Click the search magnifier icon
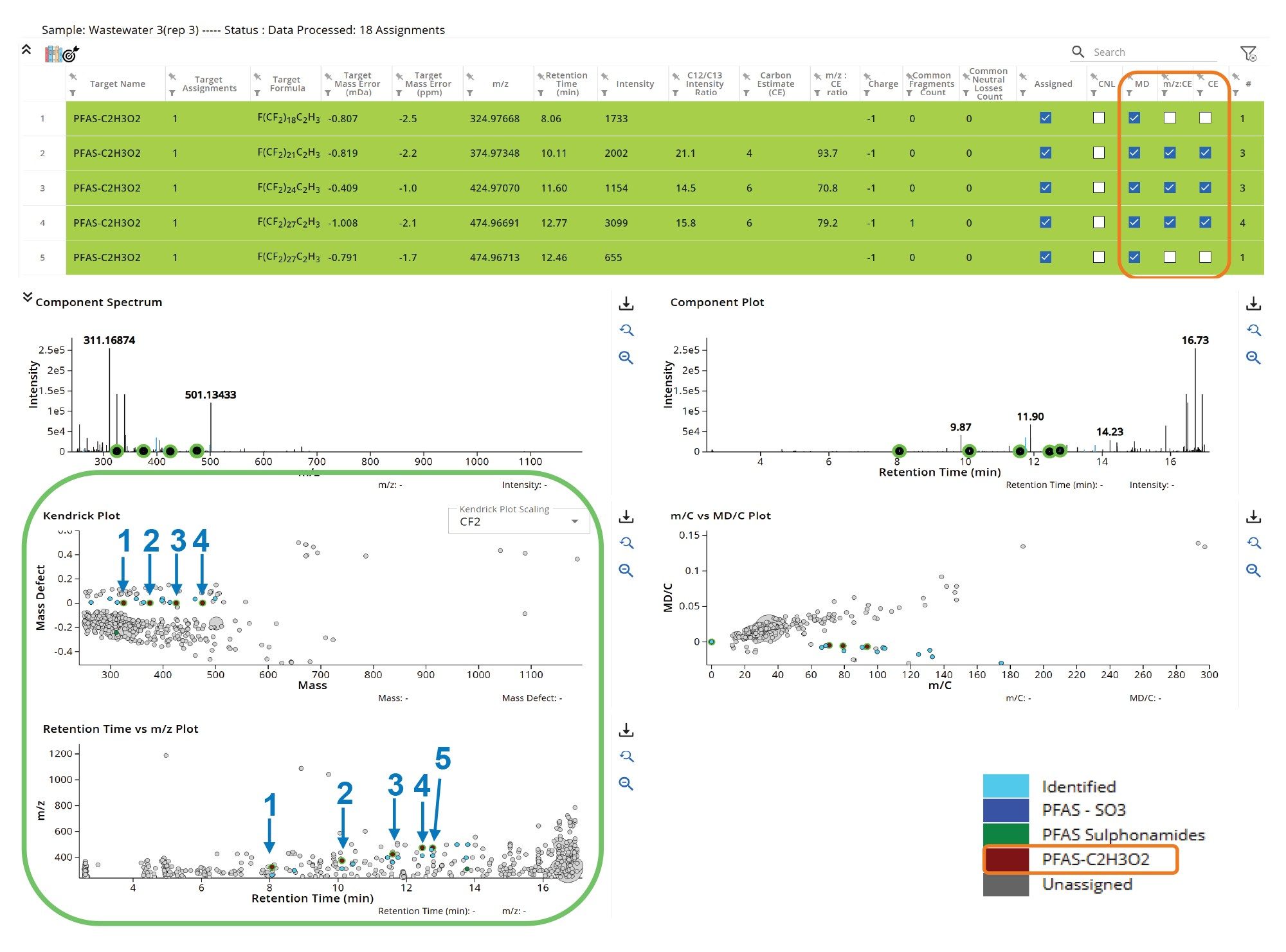This screenshot has height=952, width=1286. pos(1078,51)
